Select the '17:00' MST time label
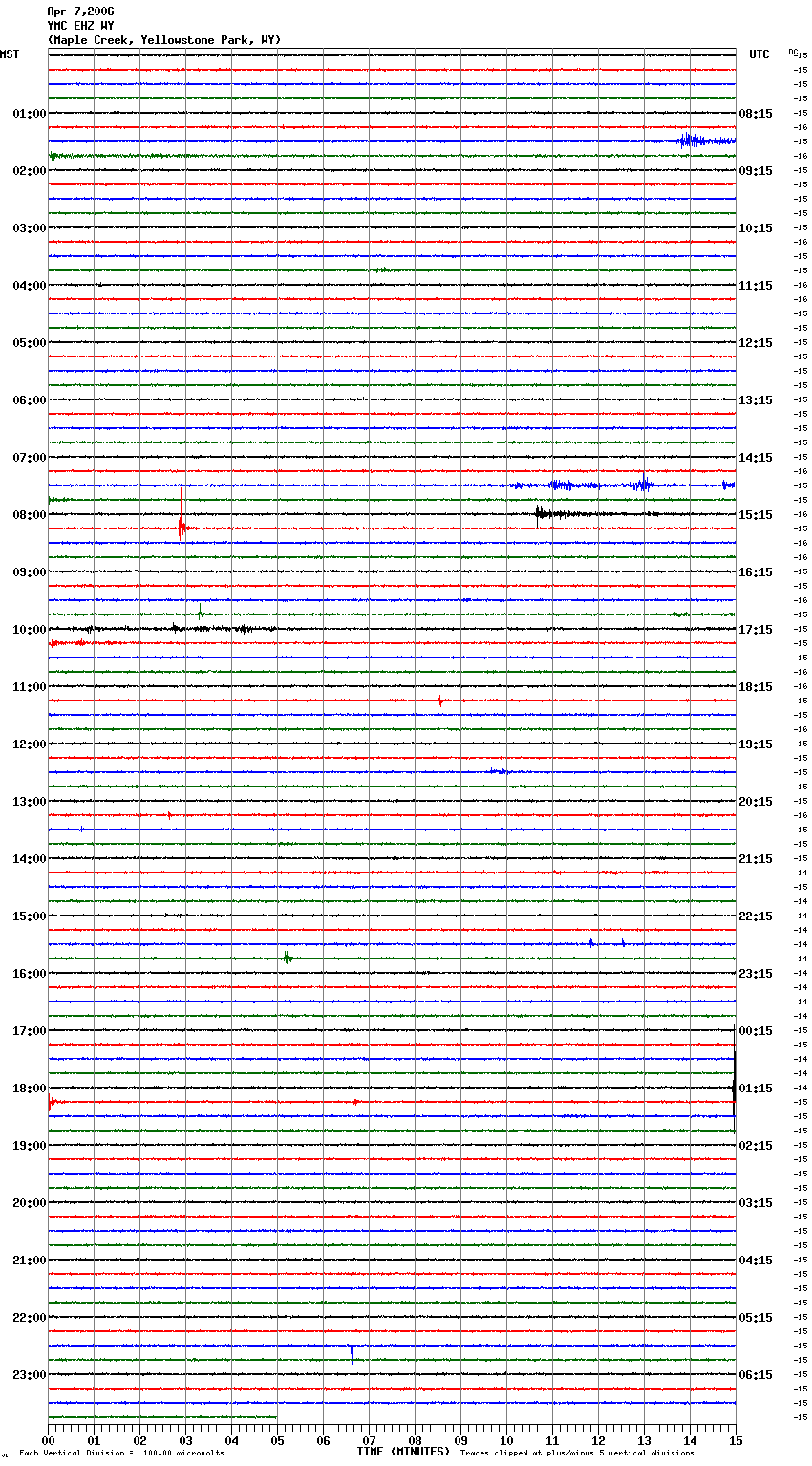Image resolution: width=812 pixels, height=1466 pixels. tap(30, 1031)
